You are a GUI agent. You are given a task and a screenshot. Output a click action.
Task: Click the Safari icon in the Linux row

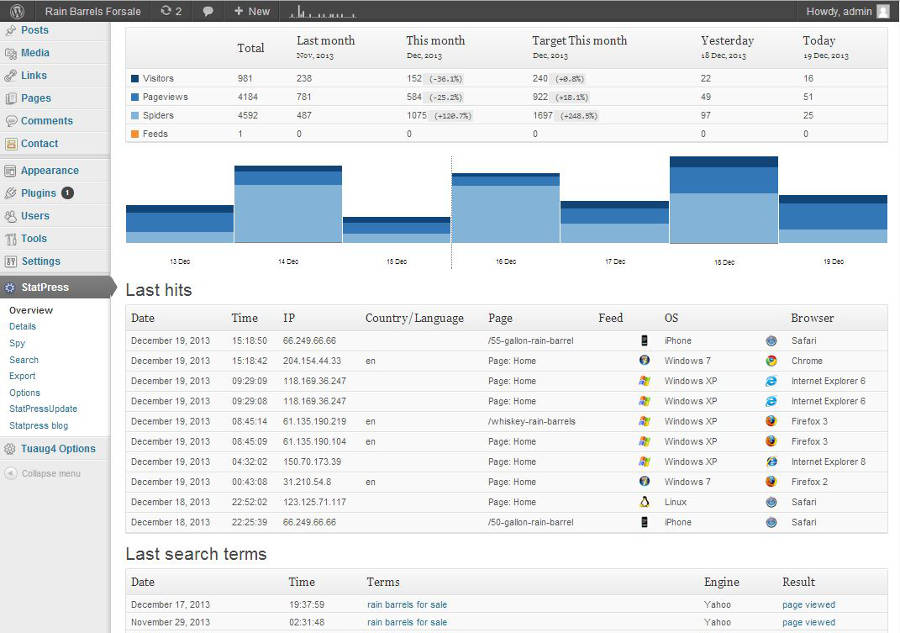[771, 502]
